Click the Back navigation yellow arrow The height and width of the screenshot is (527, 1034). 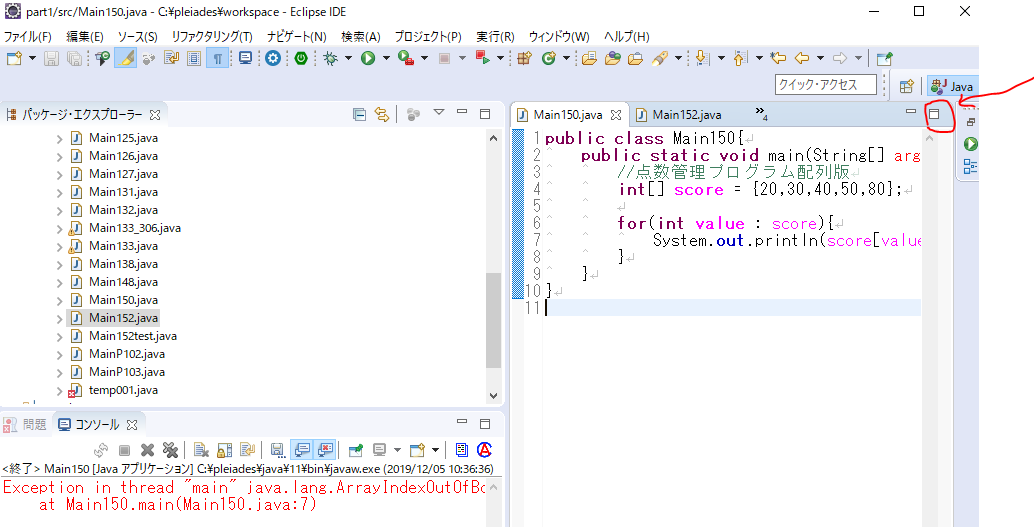(802, 58)
